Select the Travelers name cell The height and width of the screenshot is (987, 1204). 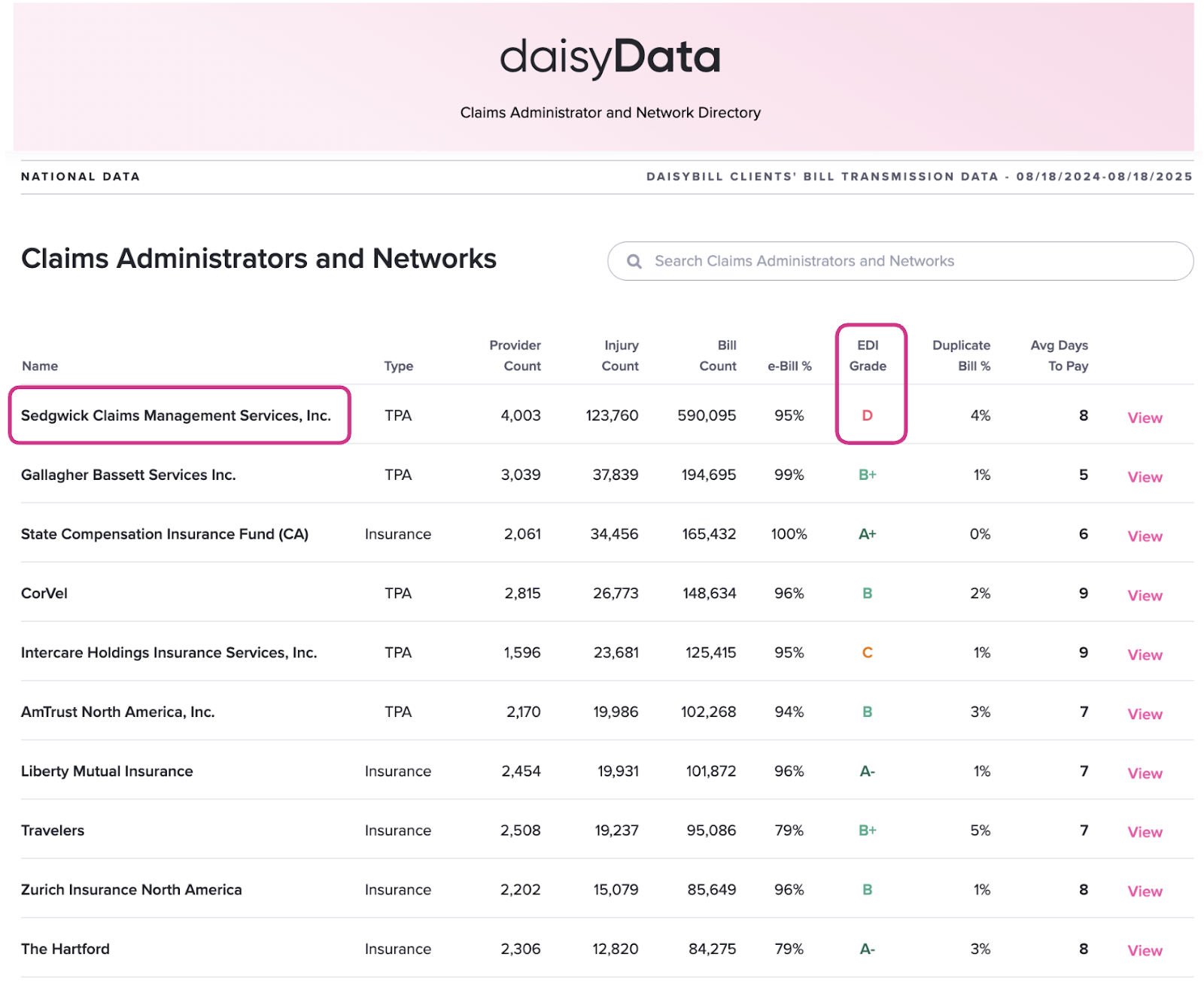53,831
